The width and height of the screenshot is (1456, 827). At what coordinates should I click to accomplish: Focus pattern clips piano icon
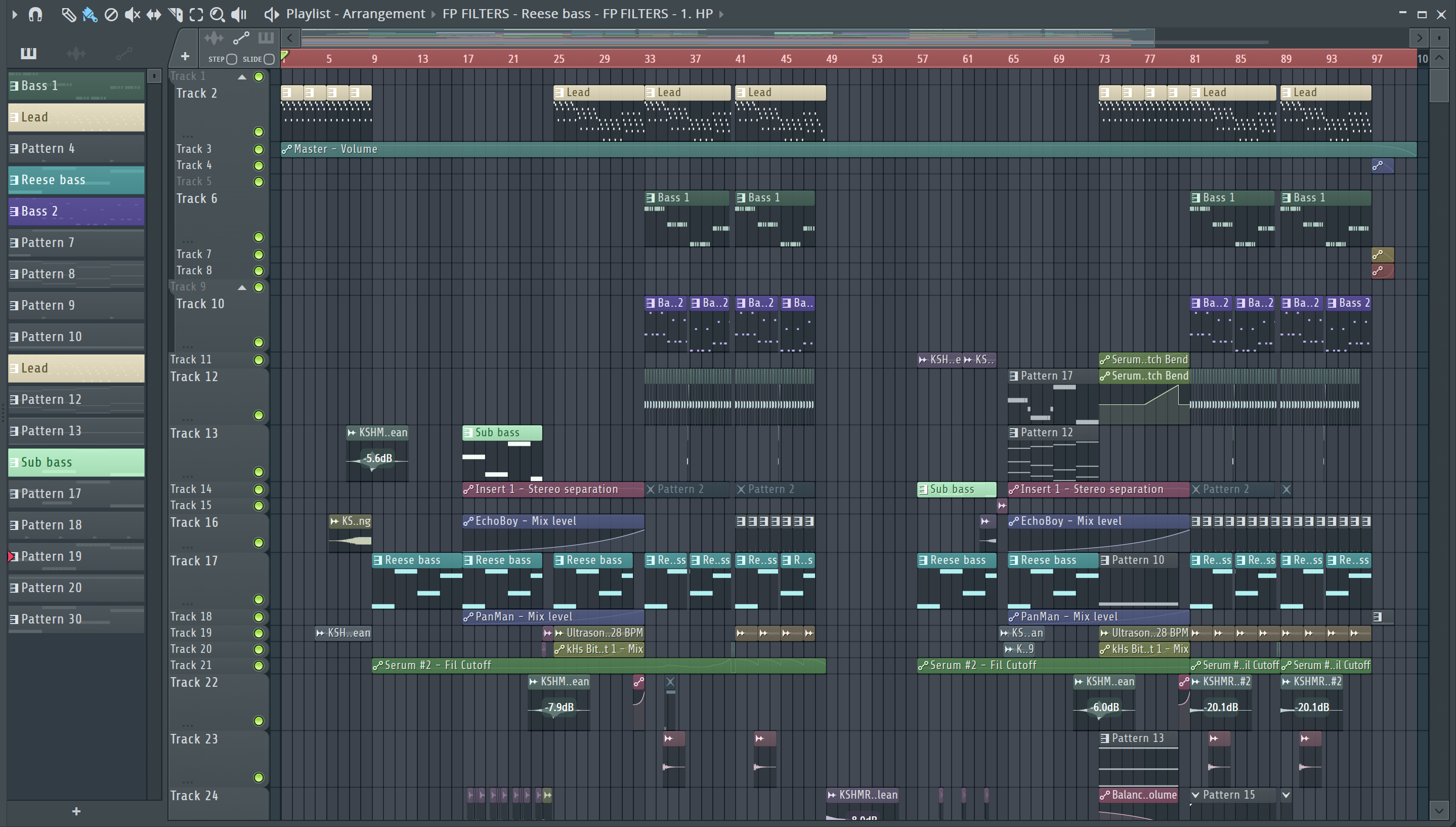[x=266, y=38]
